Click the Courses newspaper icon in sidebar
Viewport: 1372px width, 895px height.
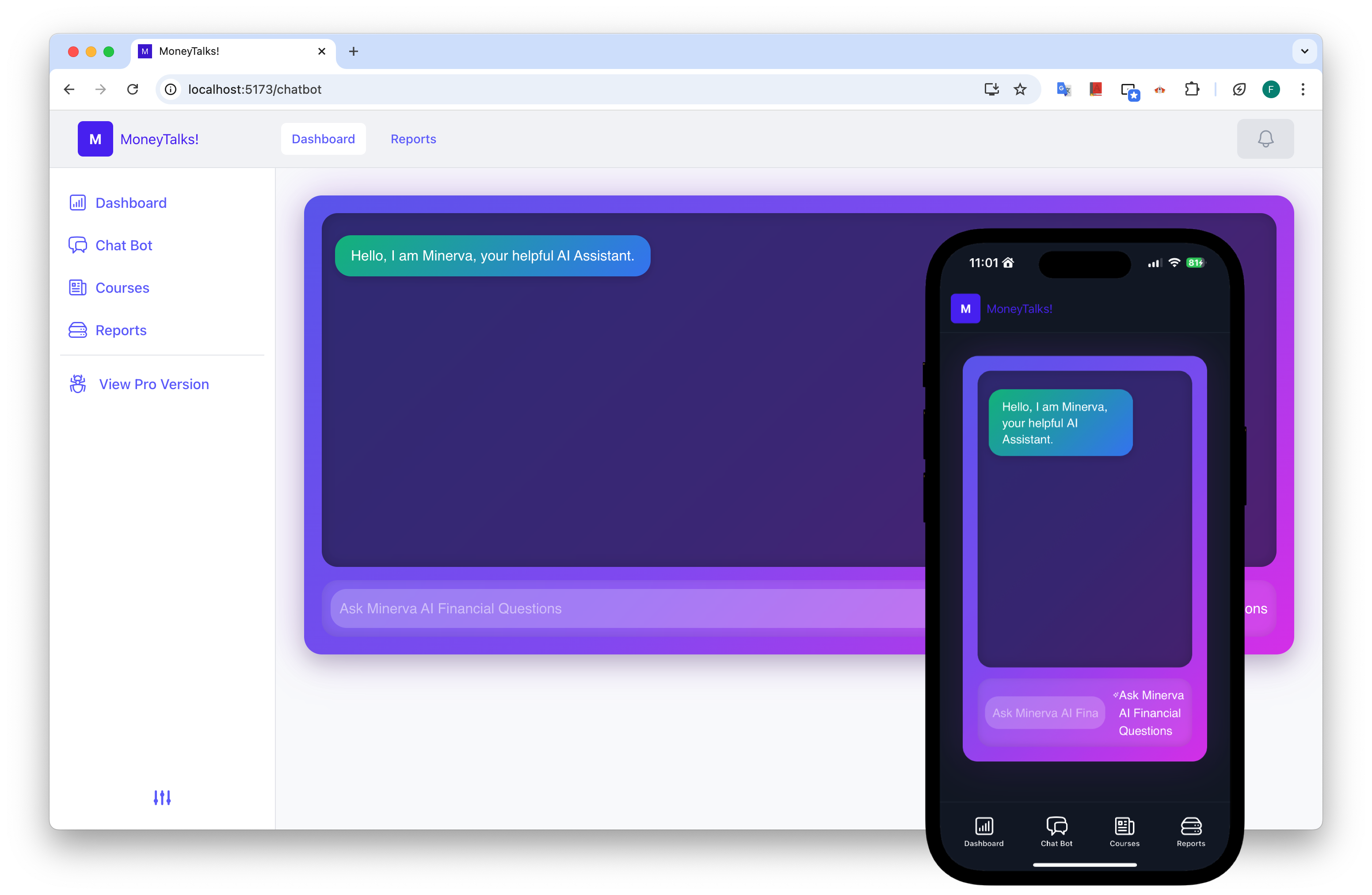coord(77,288)
